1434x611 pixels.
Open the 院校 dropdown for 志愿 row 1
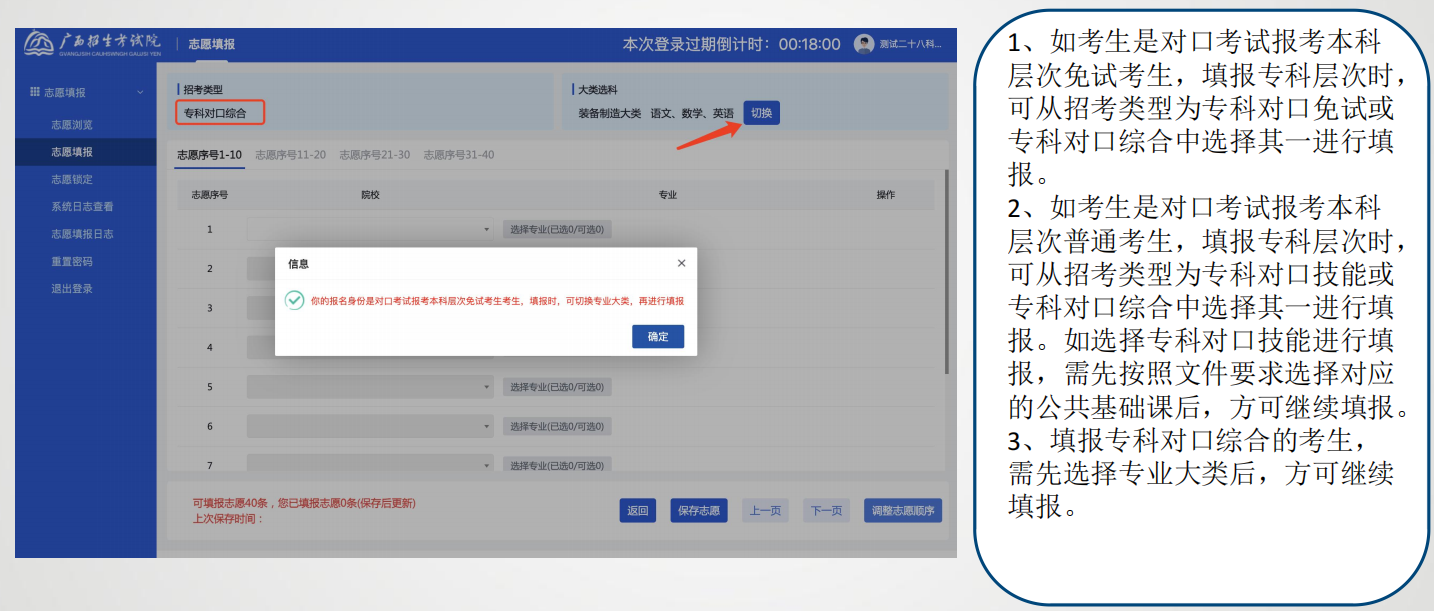[370, 229]
